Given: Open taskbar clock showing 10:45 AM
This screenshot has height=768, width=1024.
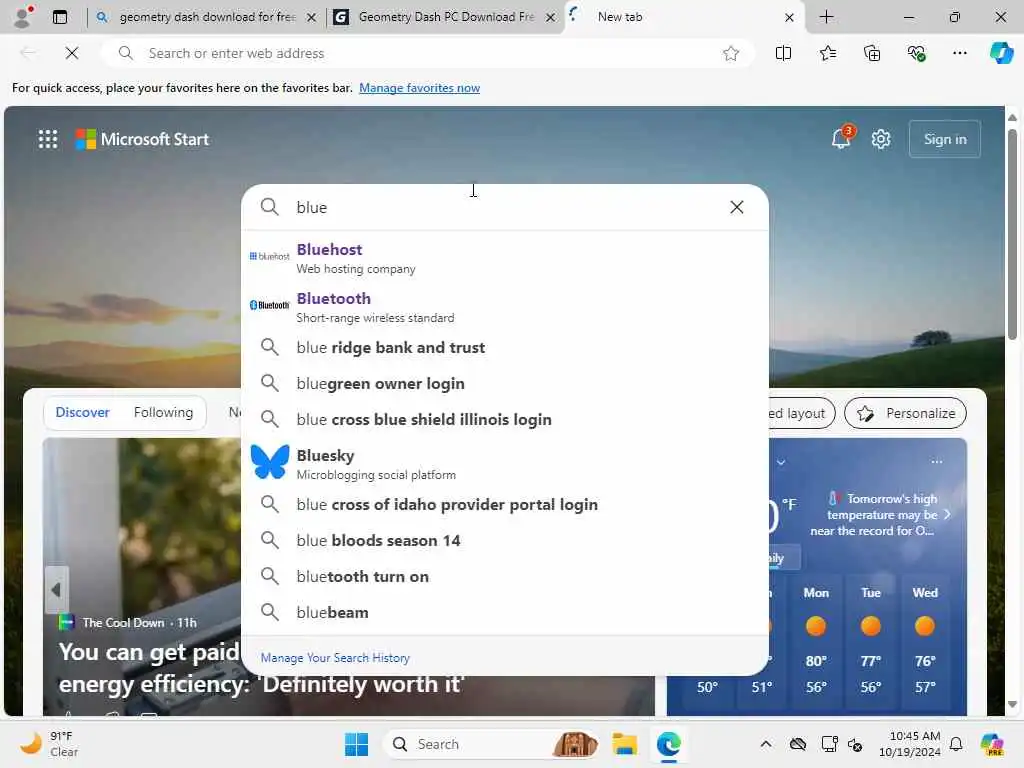Looking at the screenshot, I should [x=909, y=744].
